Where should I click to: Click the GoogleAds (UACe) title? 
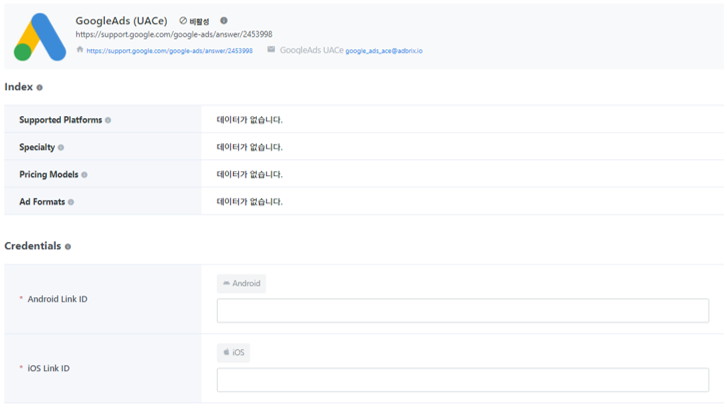tap(121, 21)
